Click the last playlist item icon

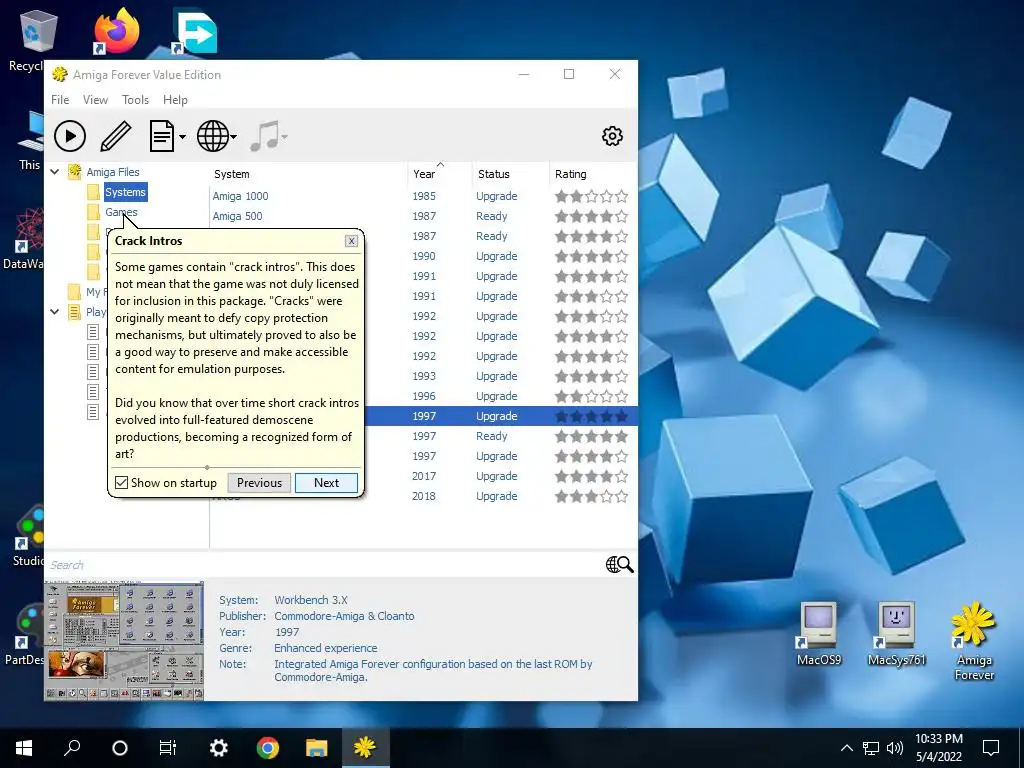coord(93,412)
